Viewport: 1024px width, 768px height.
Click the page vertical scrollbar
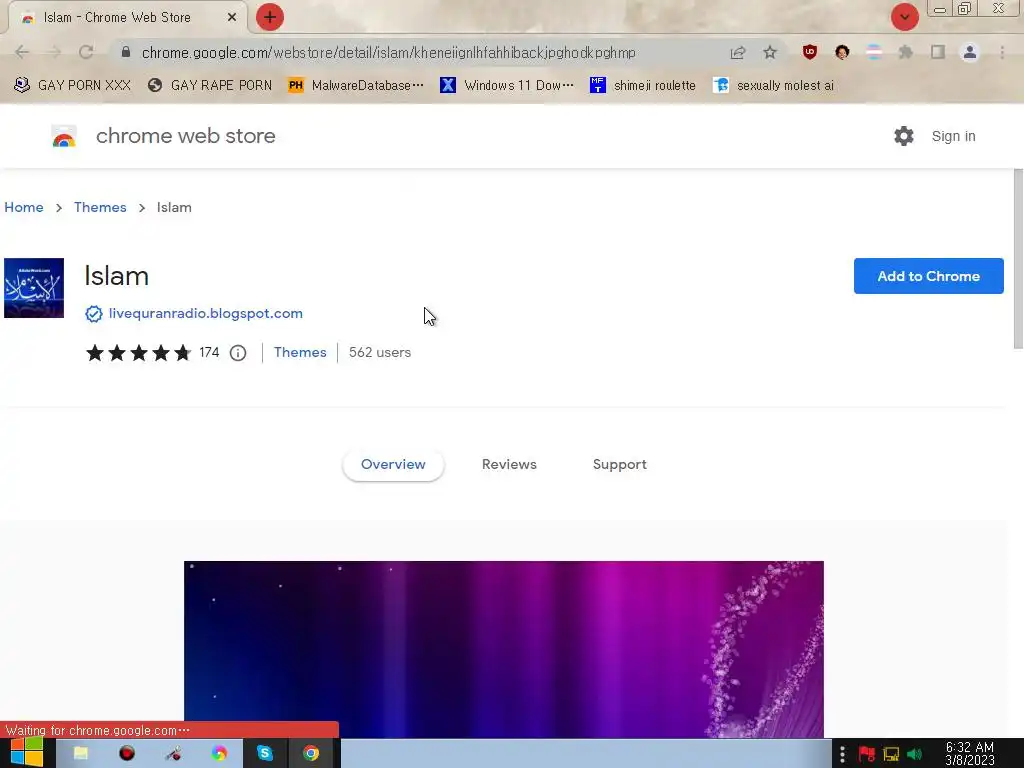coord(1018,259)
